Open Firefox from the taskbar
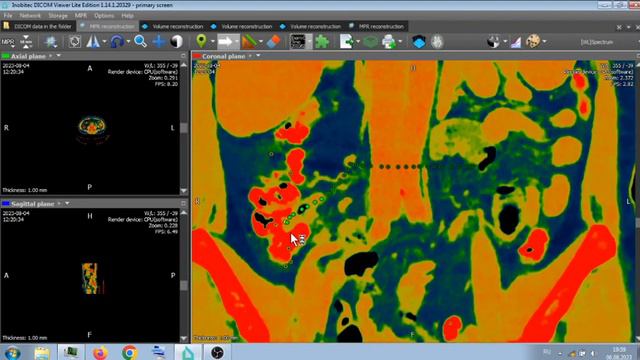The height and width of the screenshot is (360, 640). click(x=100, y=352)
